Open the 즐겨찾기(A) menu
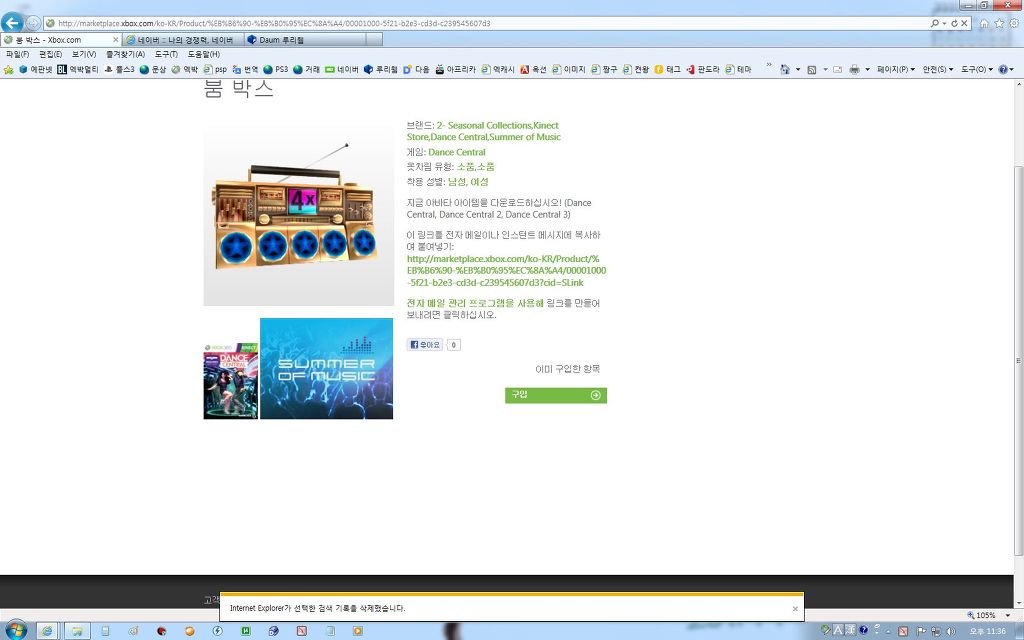 (123, 54)
